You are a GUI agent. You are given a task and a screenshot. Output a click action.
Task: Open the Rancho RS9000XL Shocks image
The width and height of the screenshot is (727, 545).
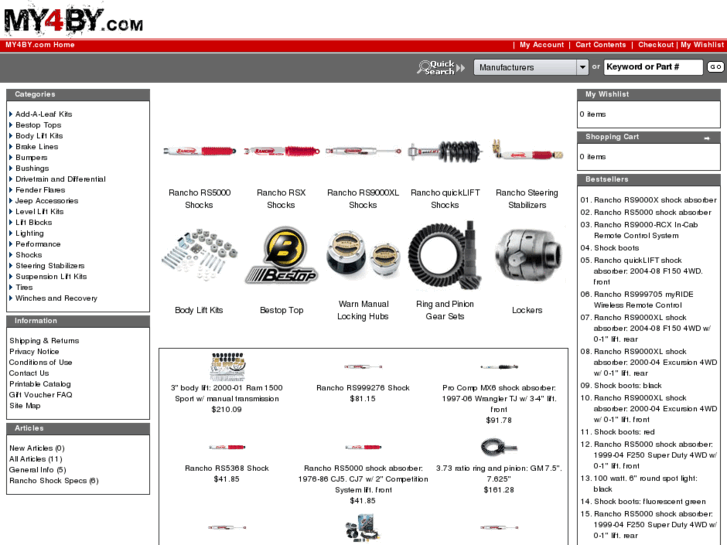point(363,151)
